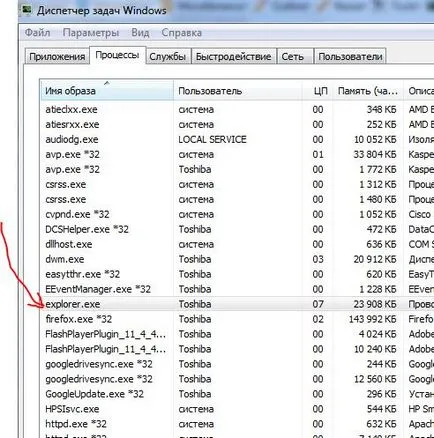Image resolution: width=434 pixels, height=438 pixels.
Task: Select FlashPlayerPlugin using 4 024 КБ
Action: click(237, 334)
